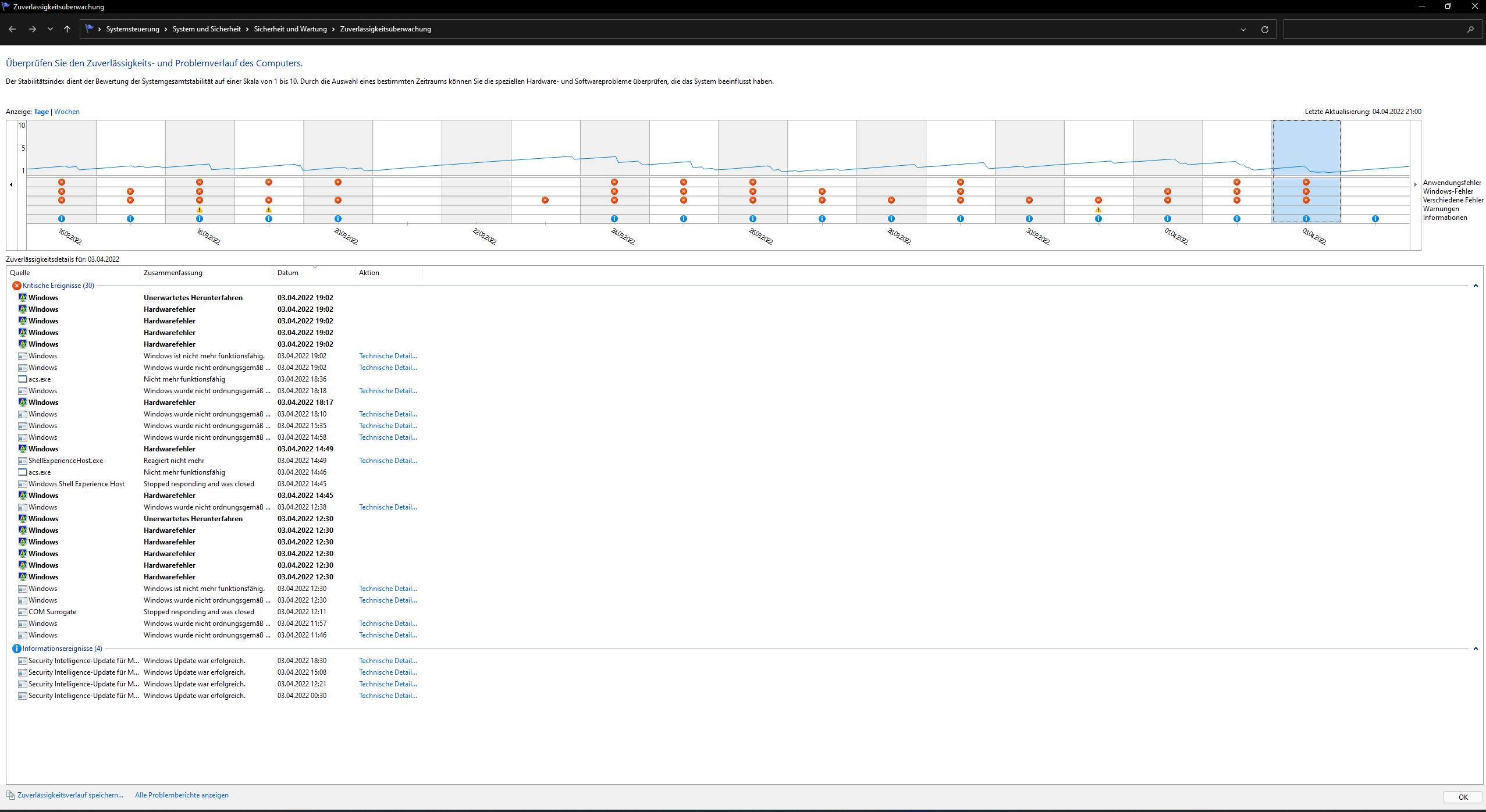The width and height of the screenshot is (1486, 812).
Task: Collapse the Kritische Ereignisse group
Action: click(1476, 286)
